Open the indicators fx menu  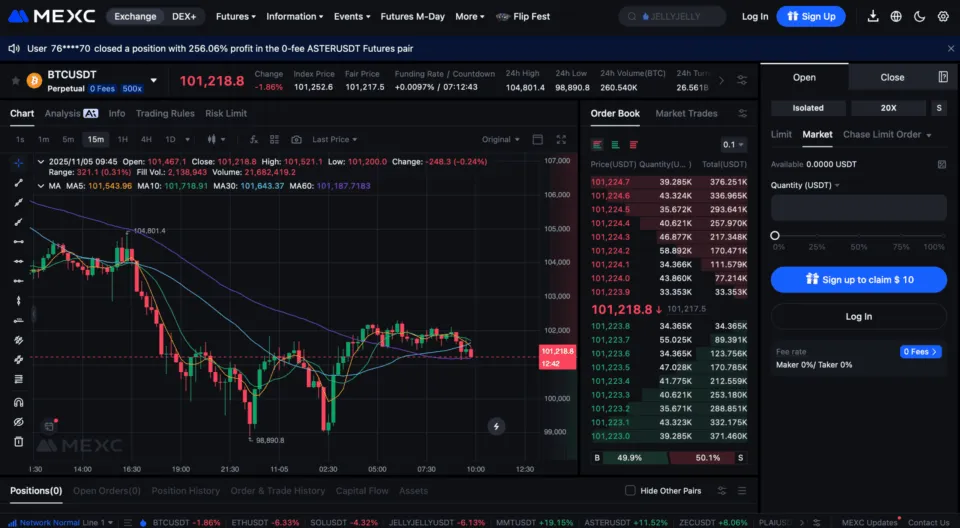[x=253, y=140]
